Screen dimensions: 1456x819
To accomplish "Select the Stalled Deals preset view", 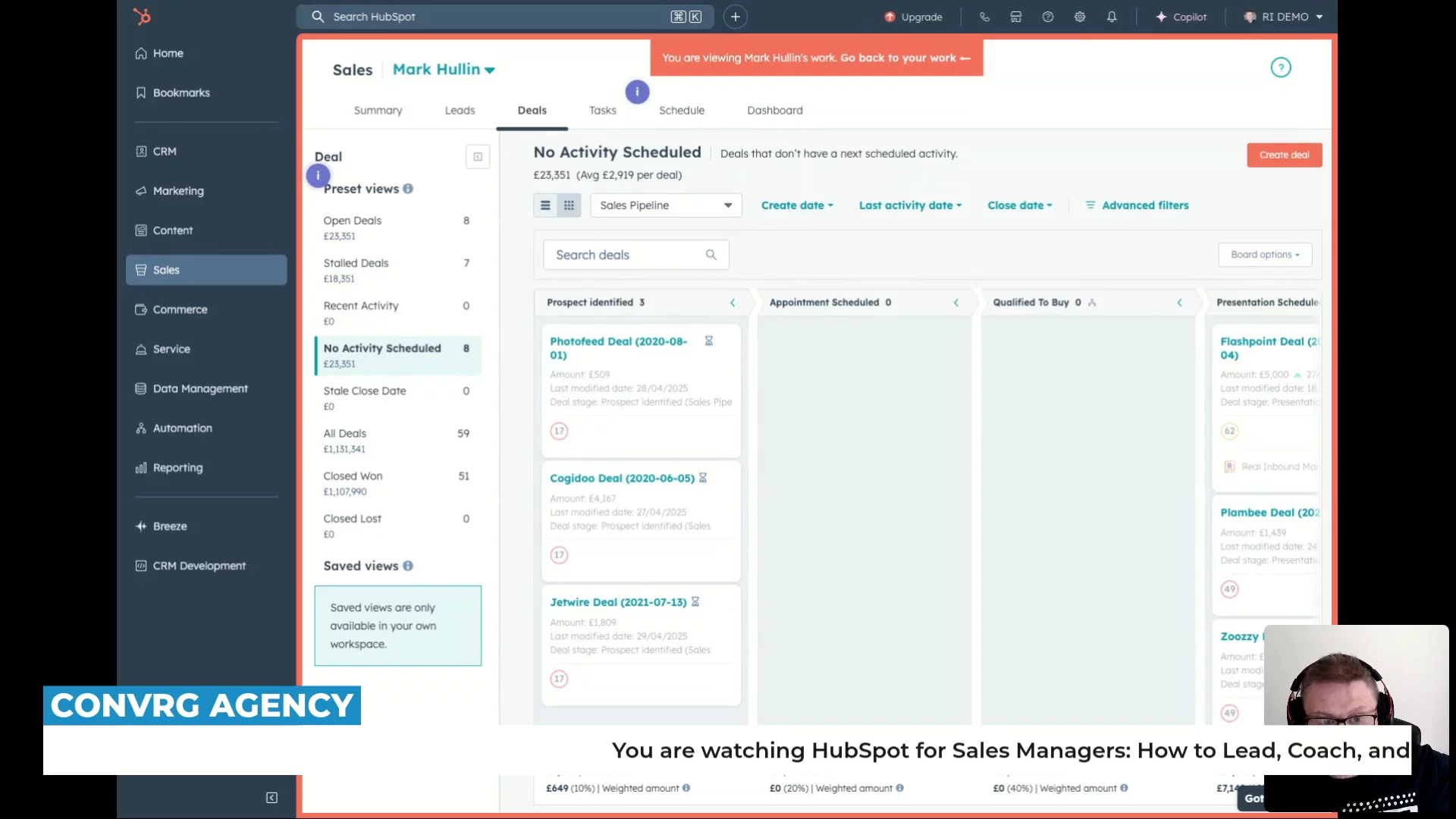I will (x=397, y=270).
